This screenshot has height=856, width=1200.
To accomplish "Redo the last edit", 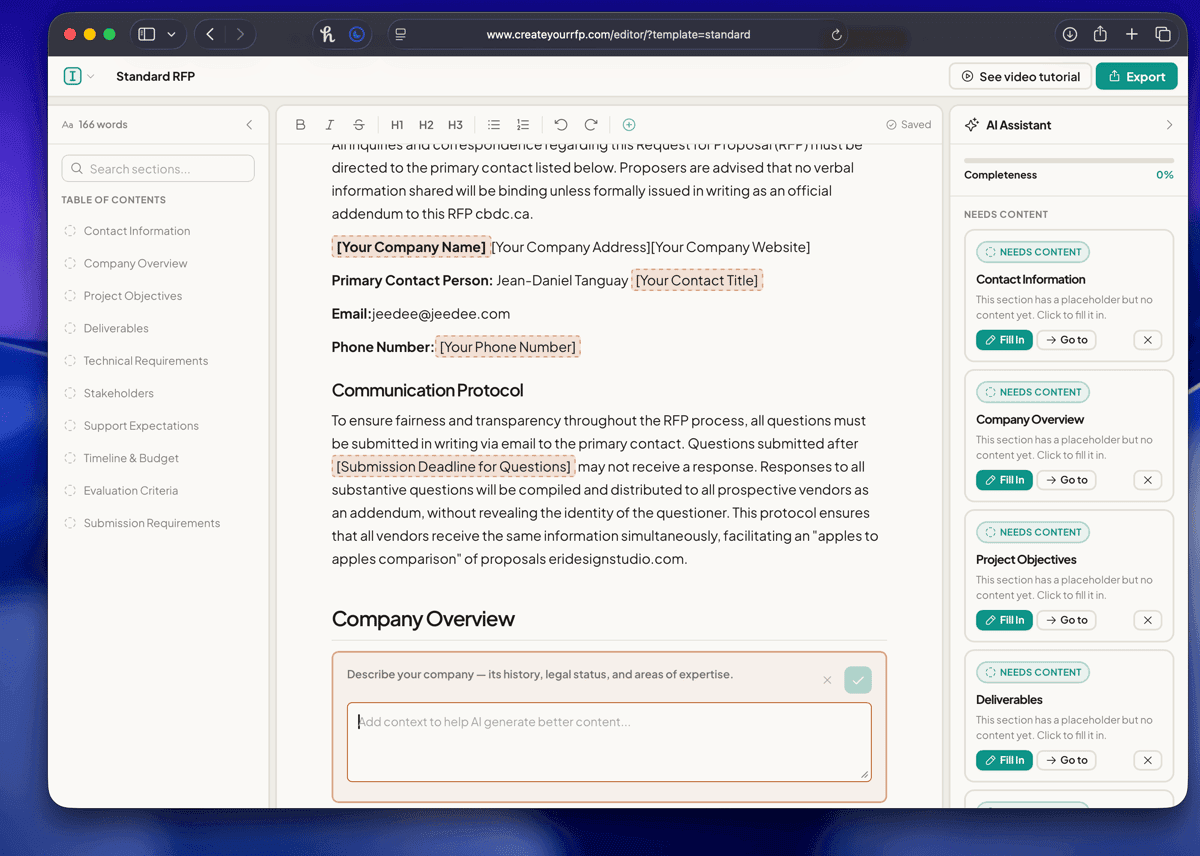I will pos(592,124).
